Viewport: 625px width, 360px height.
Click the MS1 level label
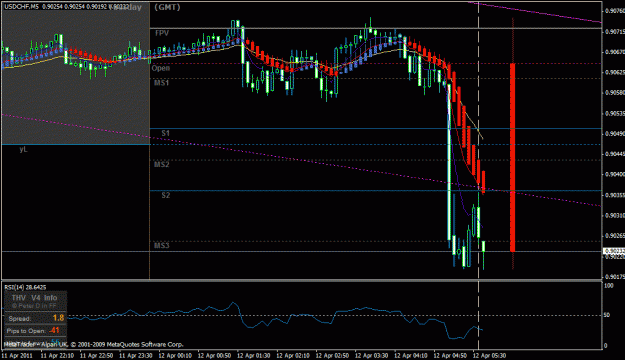coord(161,83)
